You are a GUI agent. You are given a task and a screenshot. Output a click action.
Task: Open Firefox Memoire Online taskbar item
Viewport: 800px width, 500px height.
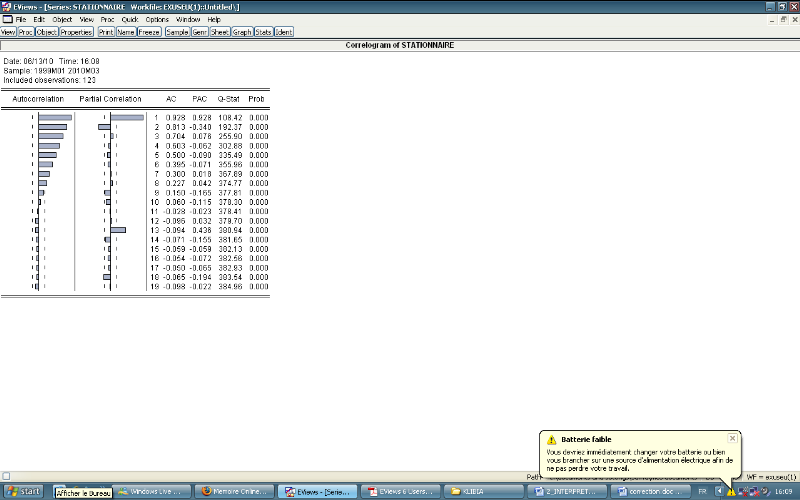click(235, 492)
